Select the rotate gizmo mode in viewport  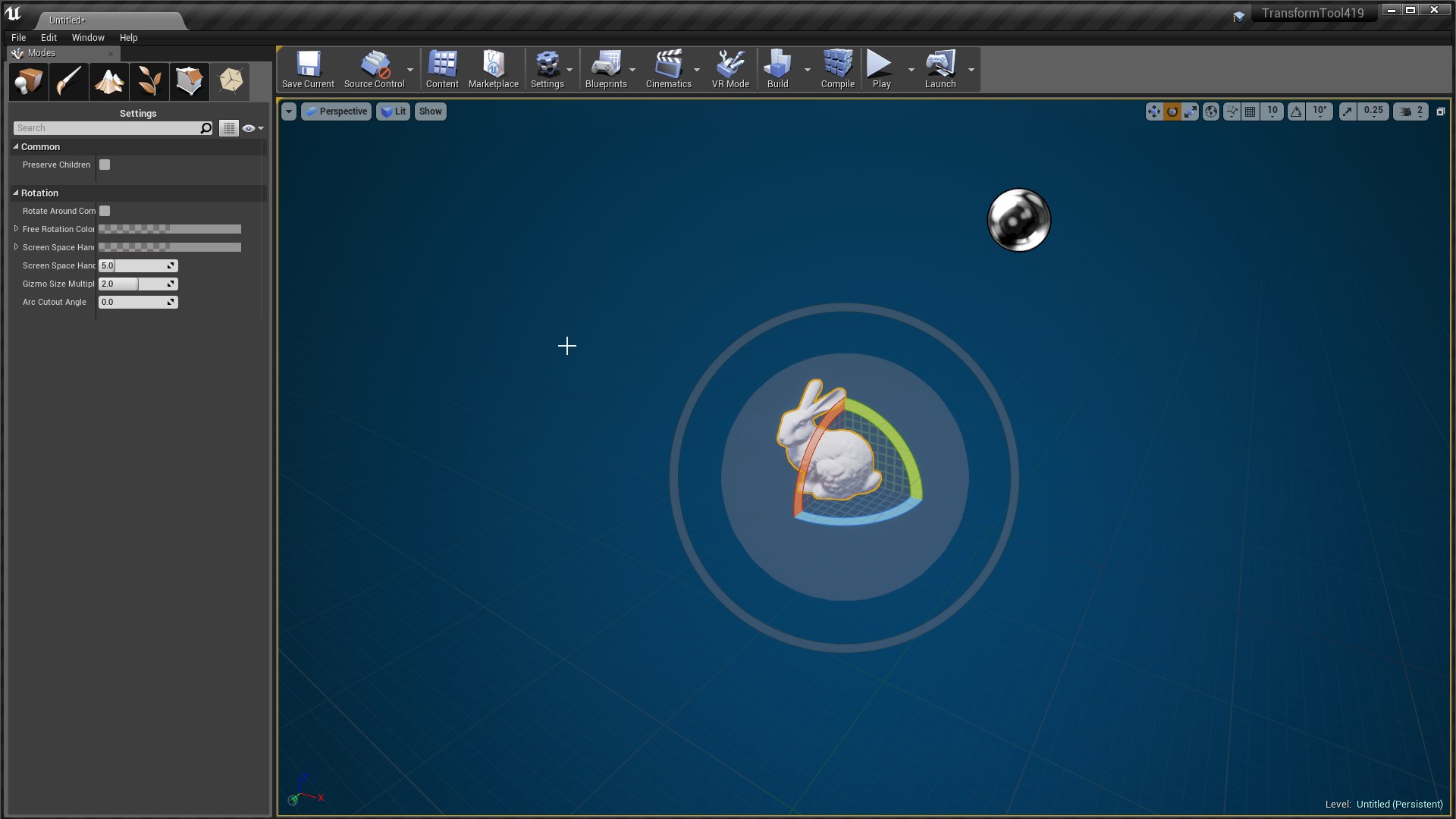point(1172,111)
